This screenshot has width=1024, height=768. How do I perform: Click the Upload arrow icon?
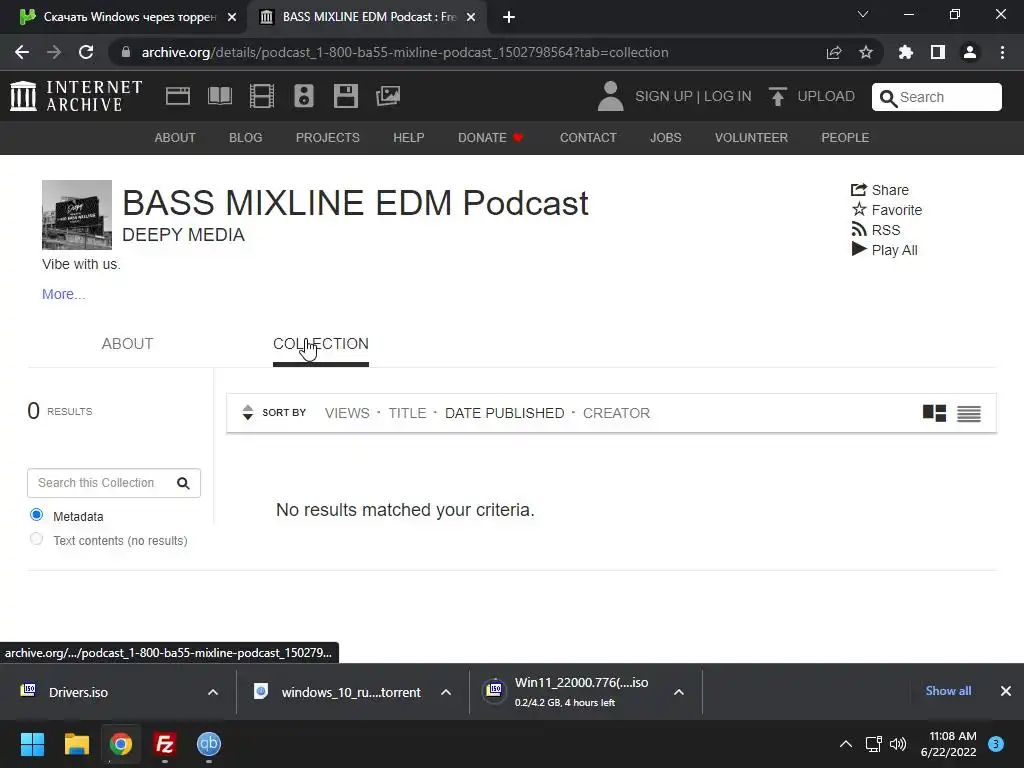point(777,96)
